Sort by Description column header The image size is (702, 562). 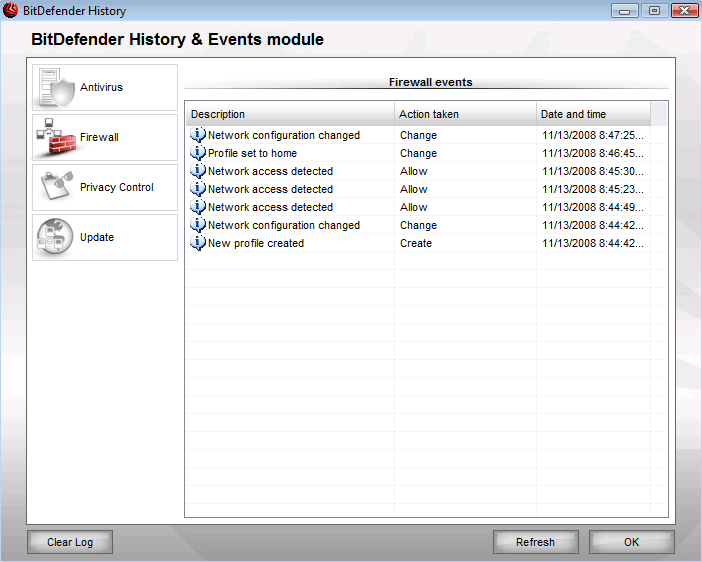290,114
